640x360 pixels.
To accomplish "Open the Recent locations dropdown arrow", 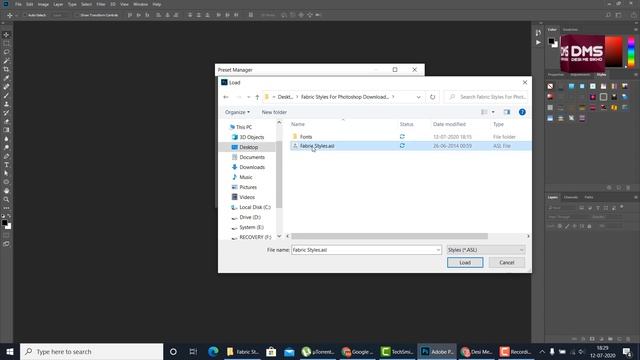I will tap(248, 97).
